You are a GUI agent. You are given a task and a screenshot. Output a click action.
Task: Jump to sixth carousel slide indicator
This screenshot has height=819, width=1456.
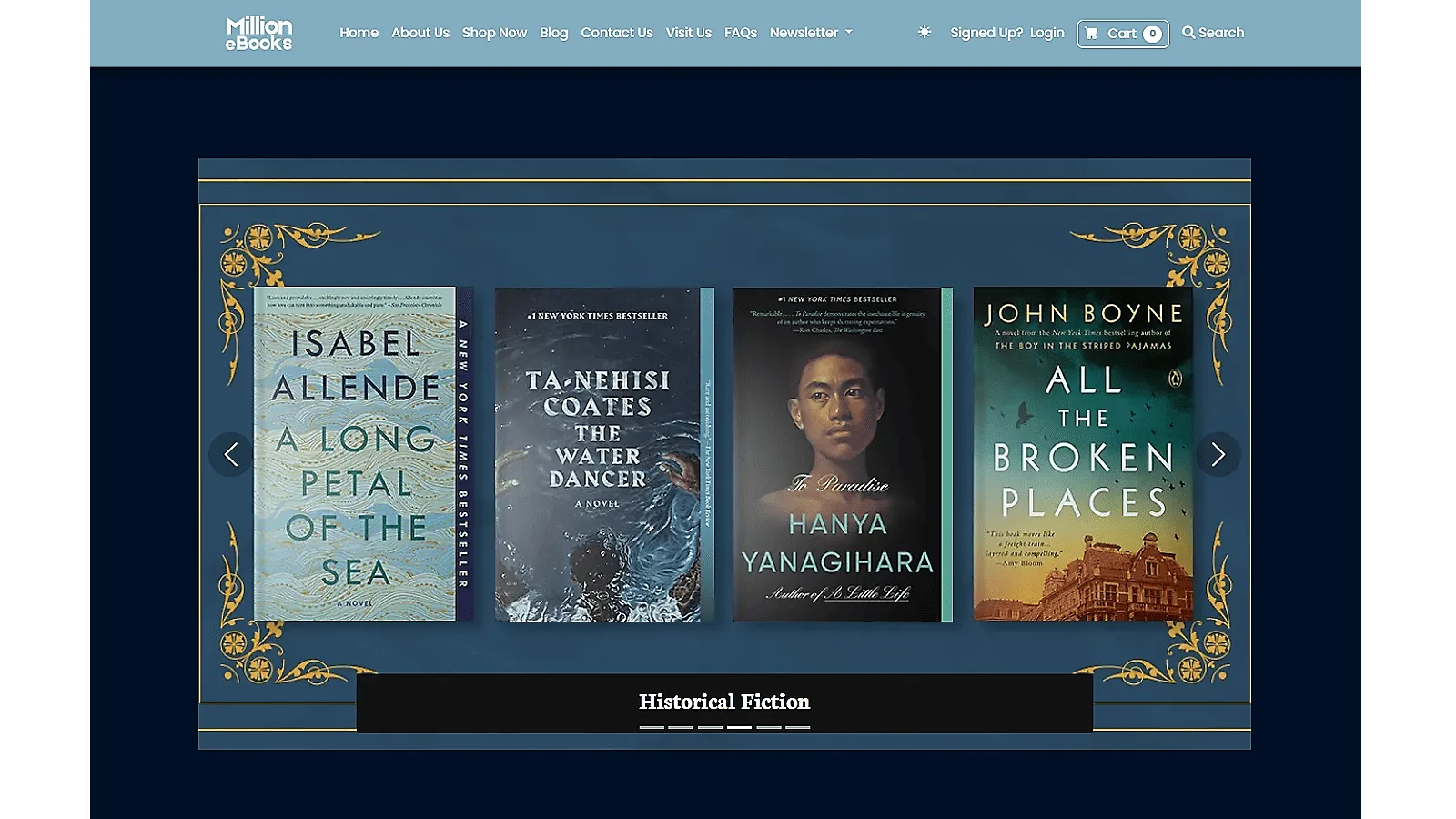tap(798, 727)
